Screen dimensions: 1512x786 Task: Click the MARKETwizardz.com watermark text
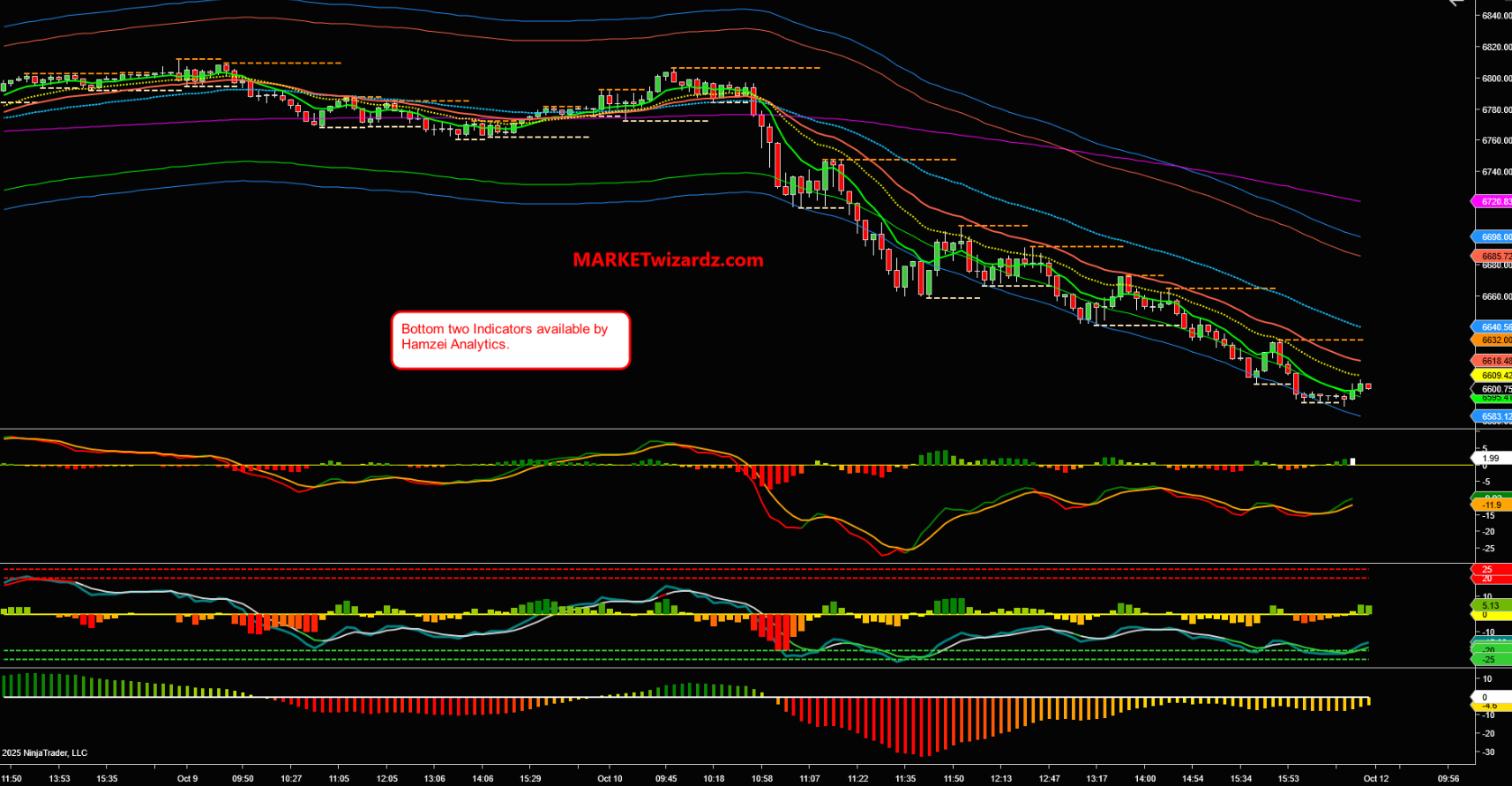click(x=668, y=260)
